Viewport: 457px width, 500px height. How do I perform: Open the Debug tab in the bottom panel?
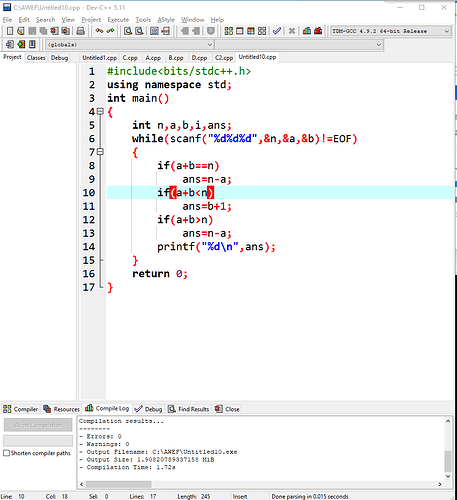coord(149,409)
